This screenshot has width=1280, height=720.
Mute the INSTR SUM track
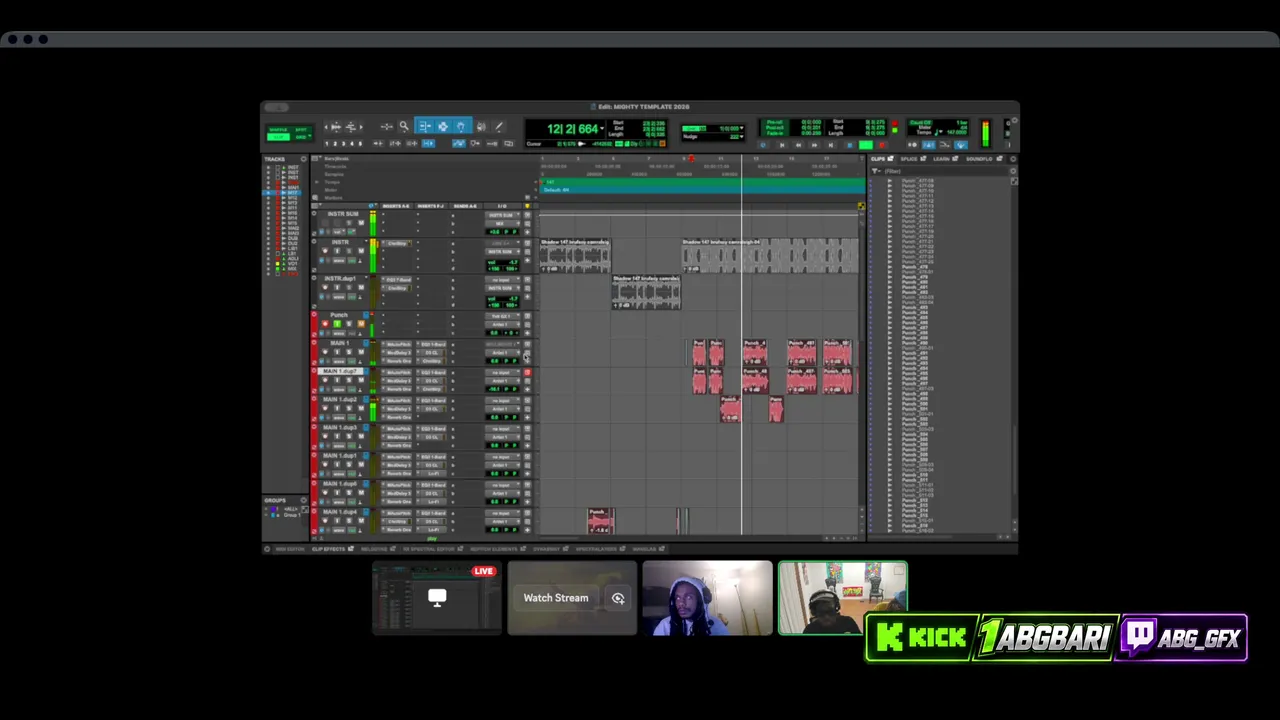pos(361,223)
